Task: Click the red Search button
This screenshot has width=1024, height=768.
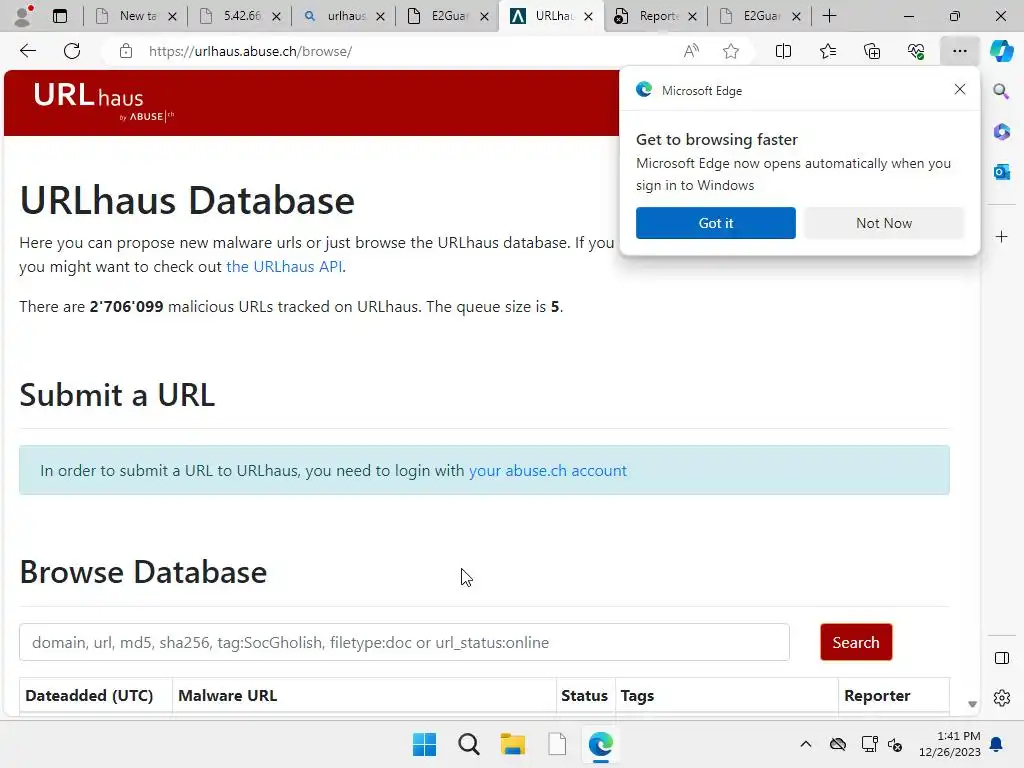Action: 856,643
